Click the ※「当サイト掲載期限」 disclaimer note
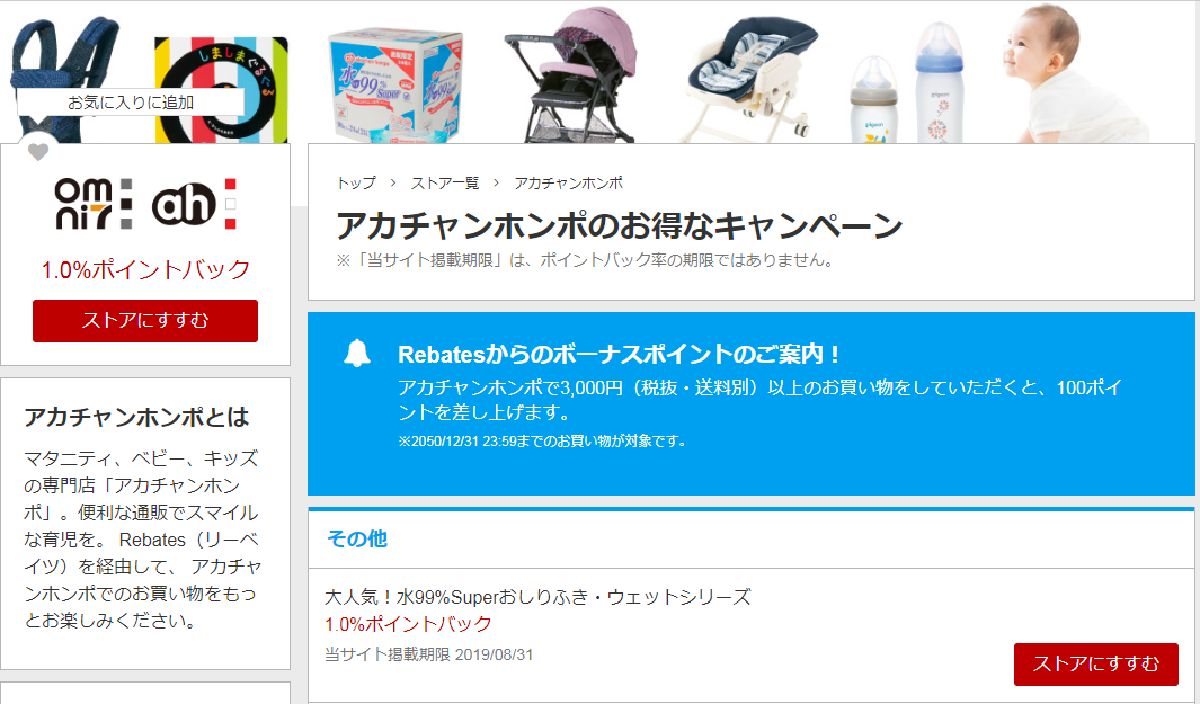This screenshot has height=704, width=1200. point(585,260)
